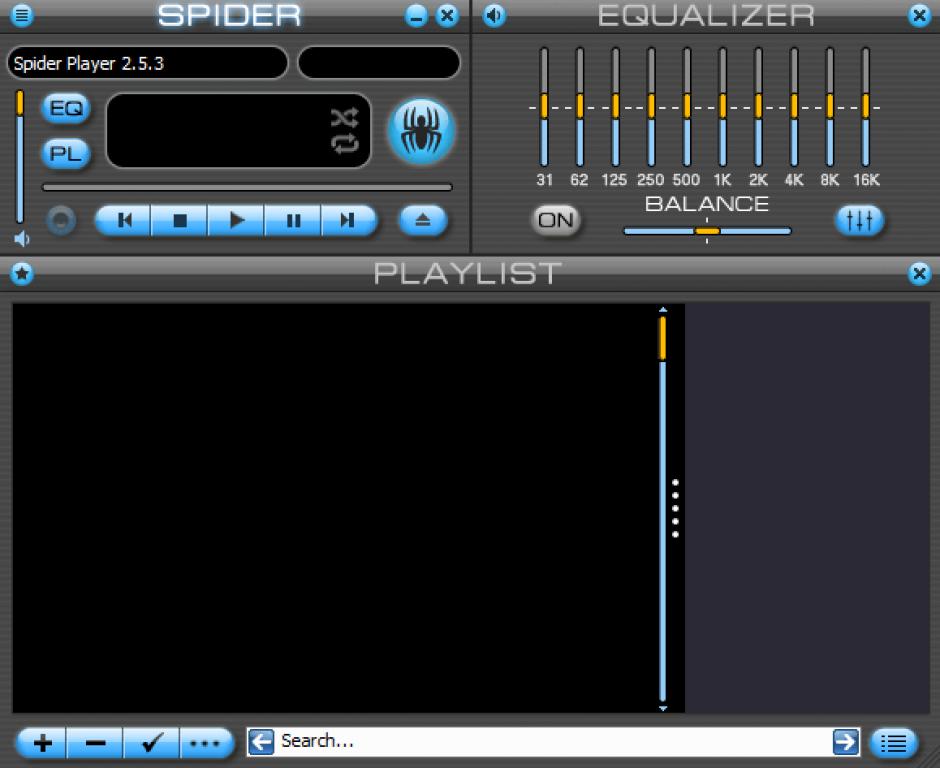Skip to the previous track
The width and height of the screenshot is (940, 768).
coord(124,221)
